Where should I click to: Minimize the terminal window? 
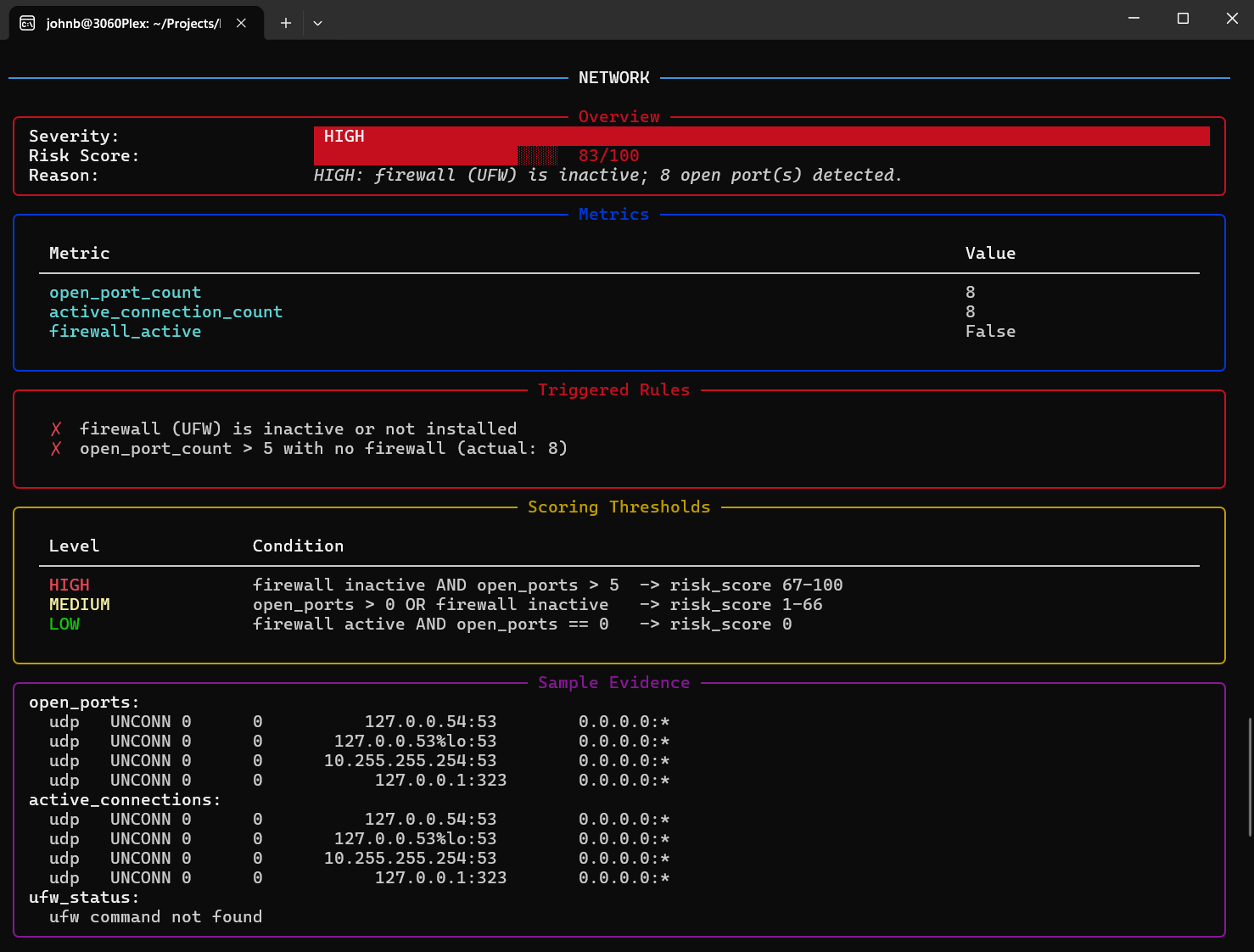[1134, 18]
